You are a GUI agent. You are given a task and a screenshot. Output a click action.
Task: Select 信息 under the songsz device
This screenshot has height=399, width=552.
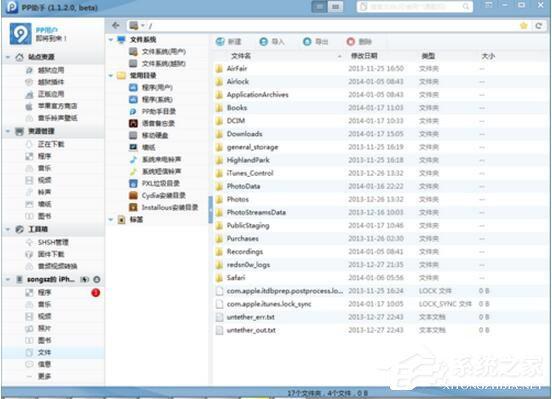(x=44, y=364)
